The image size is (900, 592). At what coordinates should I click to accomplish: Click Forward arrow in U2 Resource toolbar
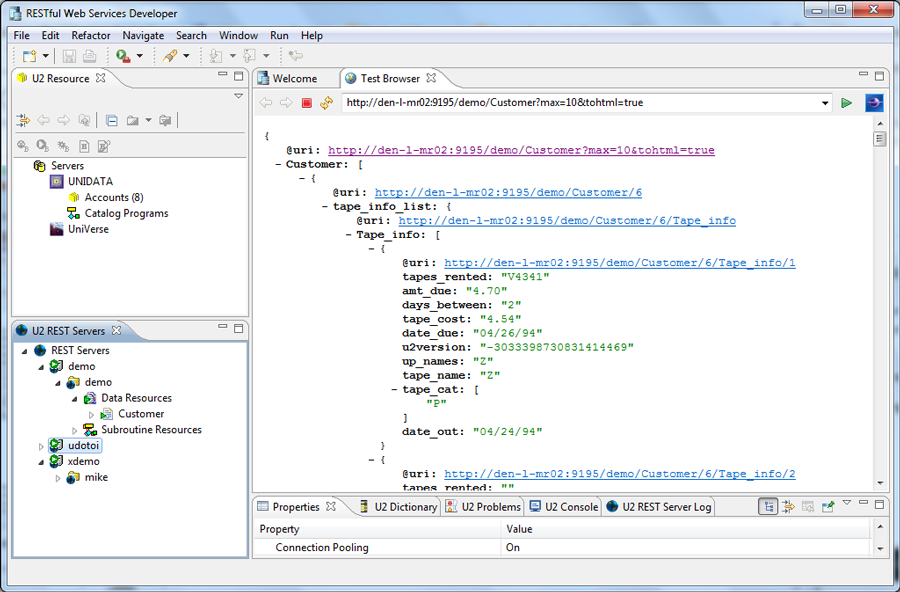tap(63, 120)
